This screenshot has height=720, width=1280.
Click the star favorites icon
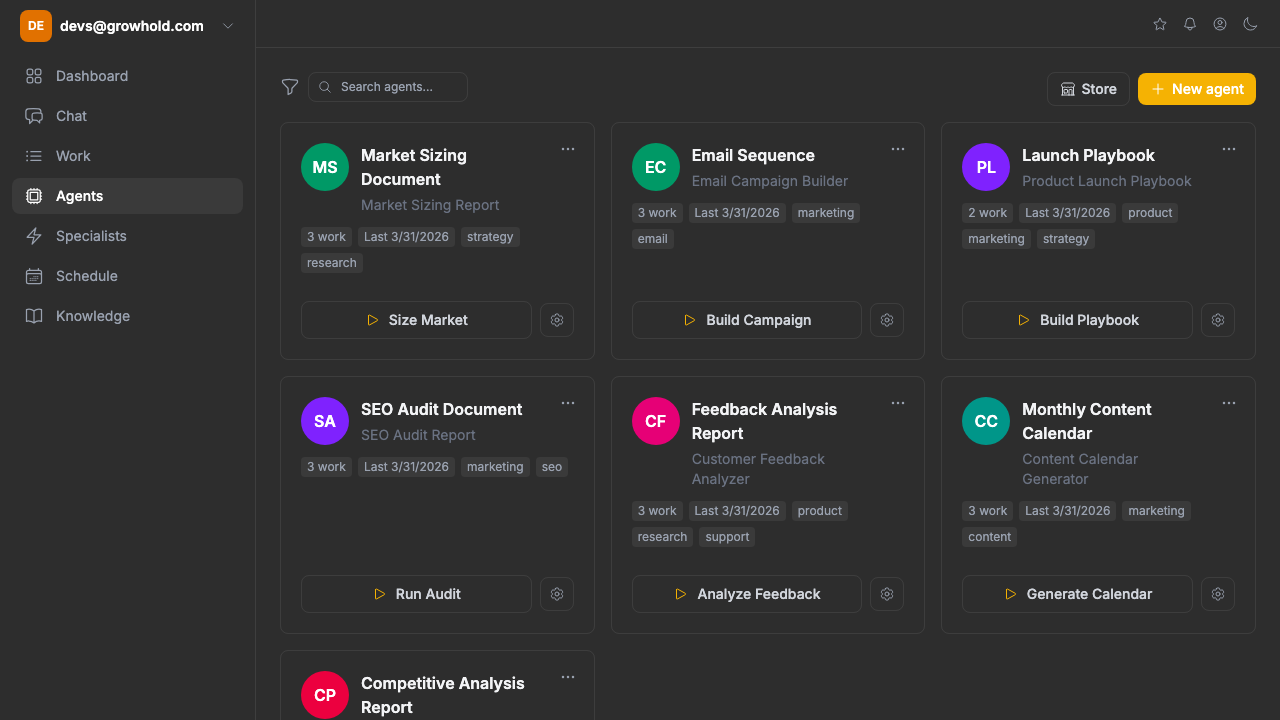[x=1160, y=24]
